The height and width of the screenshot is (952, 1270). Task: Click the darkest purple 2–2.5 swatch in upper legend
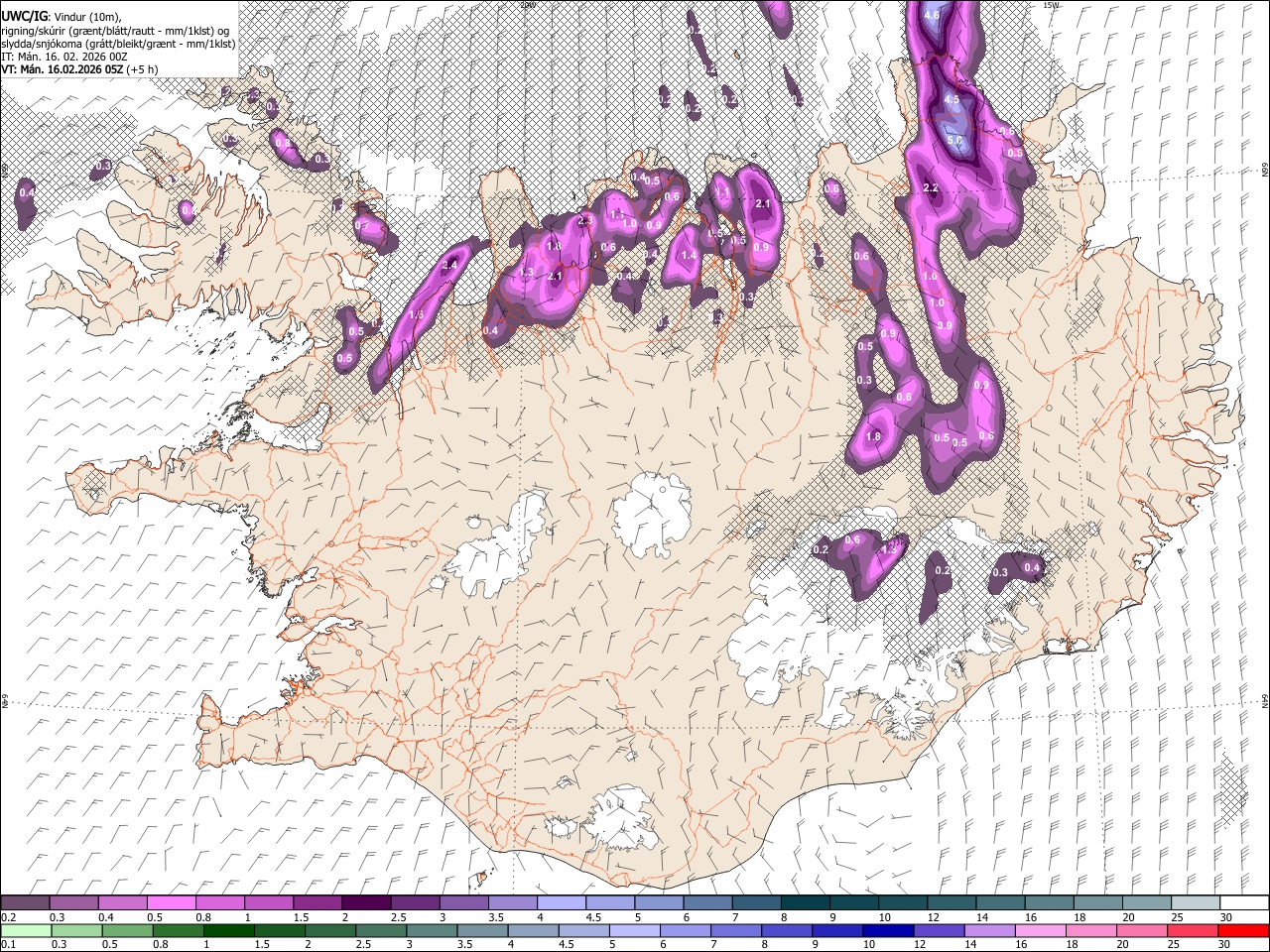pos(365,902)
